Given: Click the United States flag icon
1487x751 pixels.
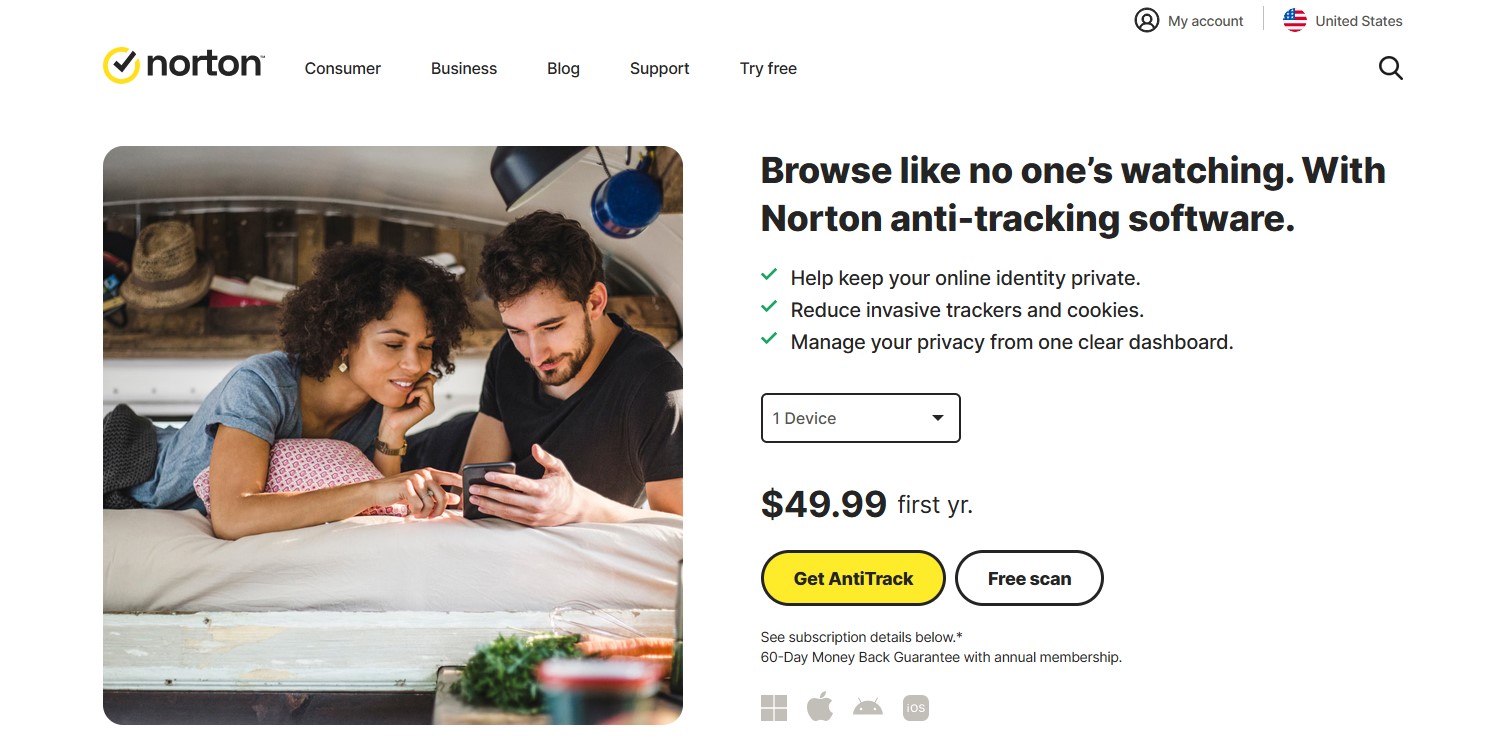Looking at the screenshot, I should click(x=1295, y=20).
